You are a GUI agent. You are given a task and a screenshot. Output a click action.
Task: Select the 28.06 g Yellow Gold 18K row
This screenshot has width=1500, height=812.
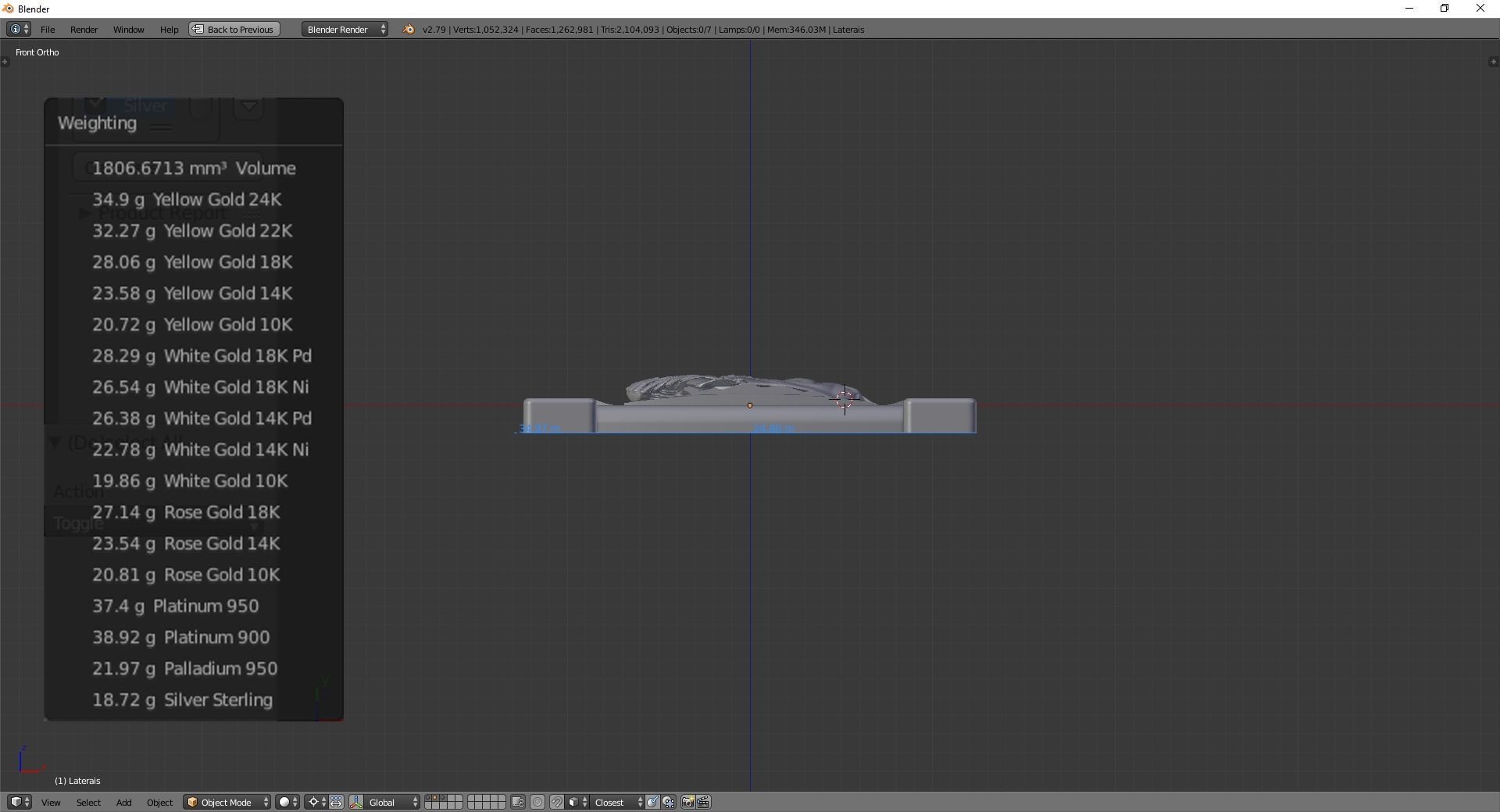[x=194, y=262]
